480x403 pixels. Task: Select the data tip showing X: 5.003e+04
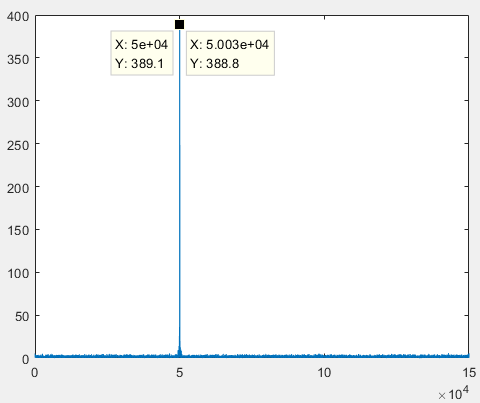coord(230,53)
